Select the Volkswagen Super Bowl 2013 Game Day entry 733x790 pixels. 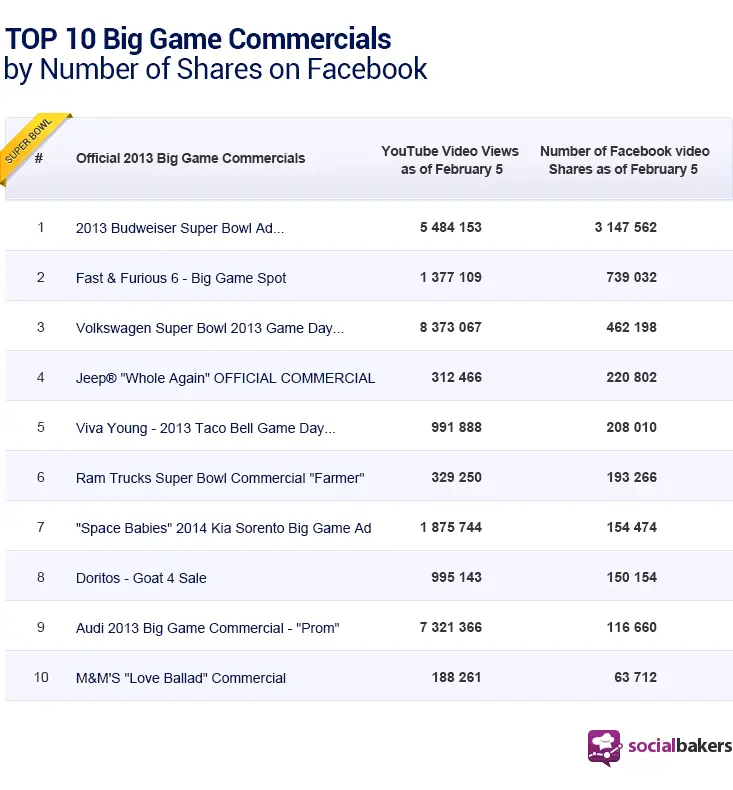tap(210, 328)
